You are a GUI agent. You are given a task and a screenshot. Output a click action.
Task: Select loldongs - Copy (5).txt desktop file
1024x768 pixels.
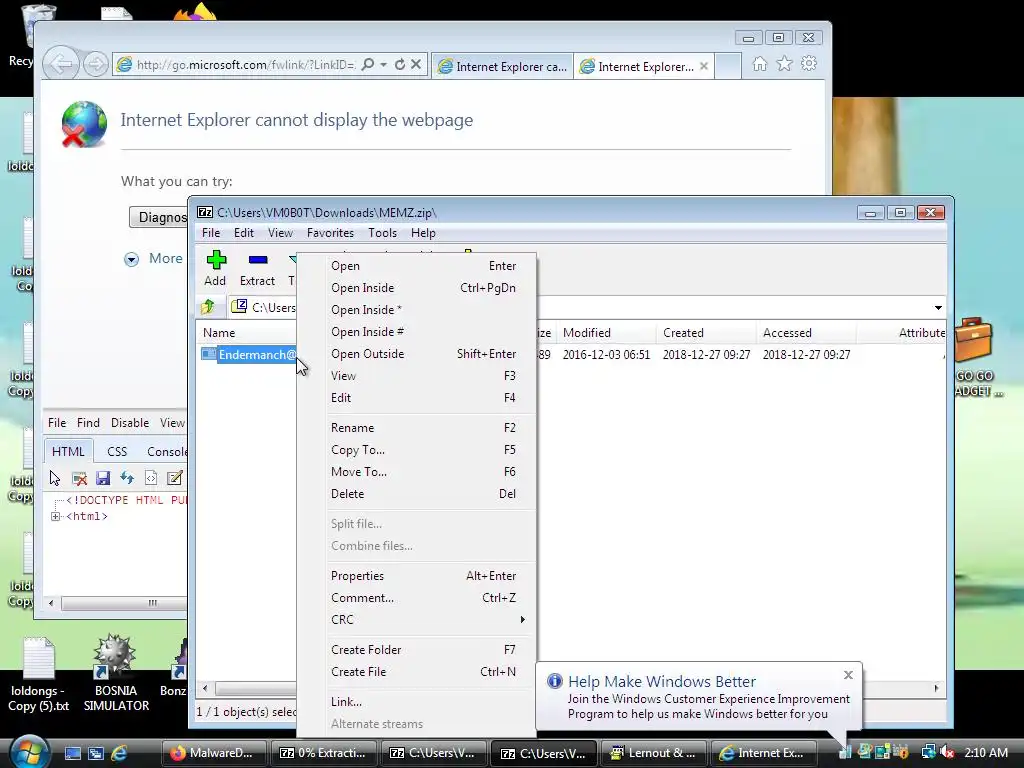point(39,674)
